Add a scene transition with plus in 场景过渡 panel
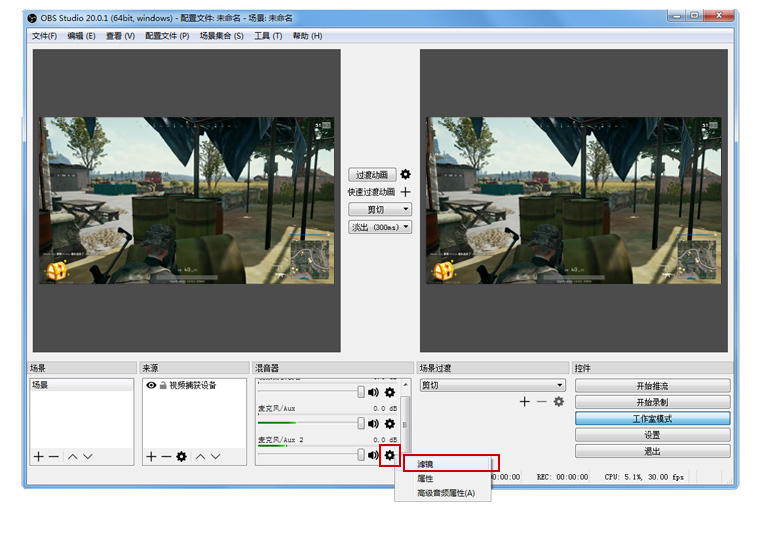 pyautogui.click(x=524, y=402)
